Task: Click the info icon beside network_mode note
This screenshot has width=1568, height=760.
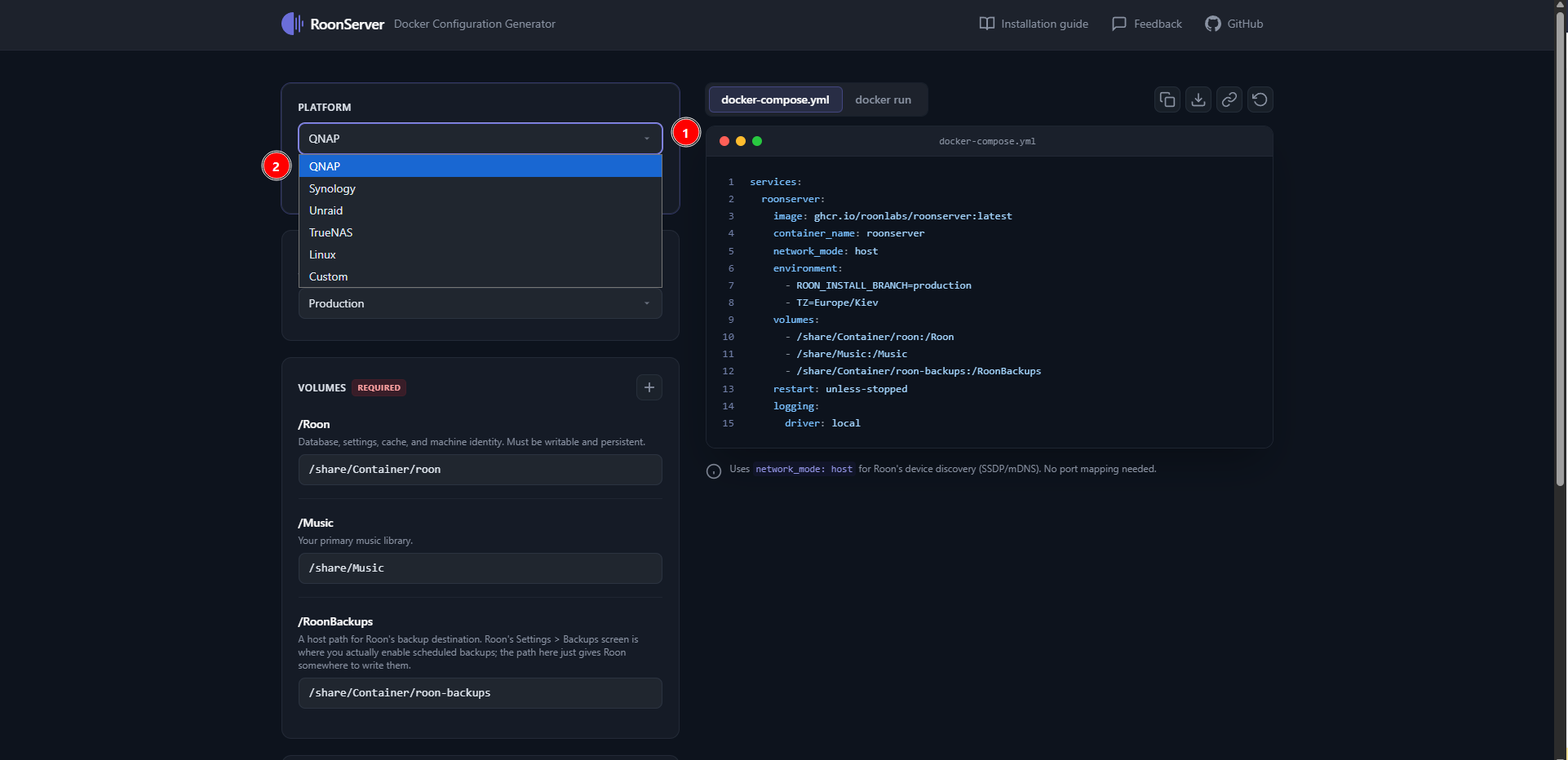Action: click(714, 471)
